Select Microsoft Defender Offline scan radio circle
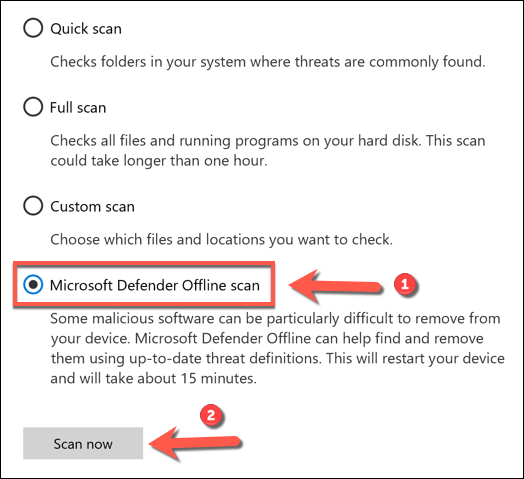 tap(33, 284)
